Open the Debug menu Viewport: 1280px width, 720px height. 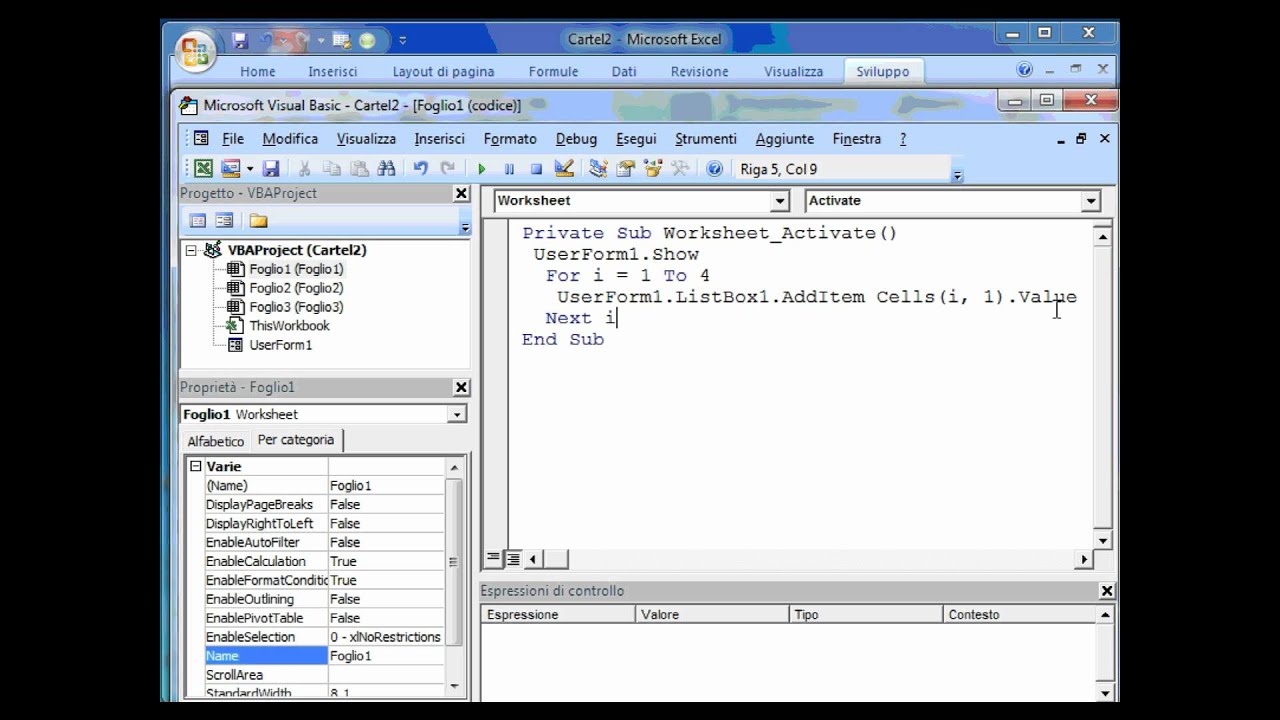(576, 139)
